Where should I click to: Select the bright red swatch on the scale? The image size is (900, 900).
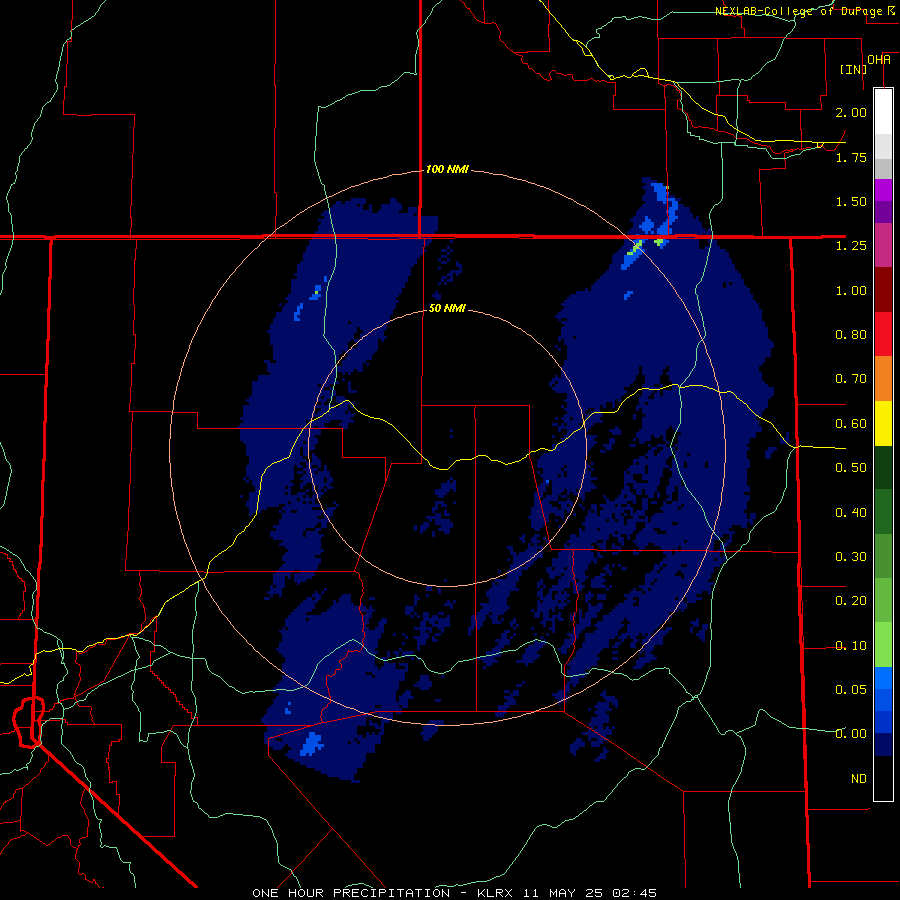[883, 335]
